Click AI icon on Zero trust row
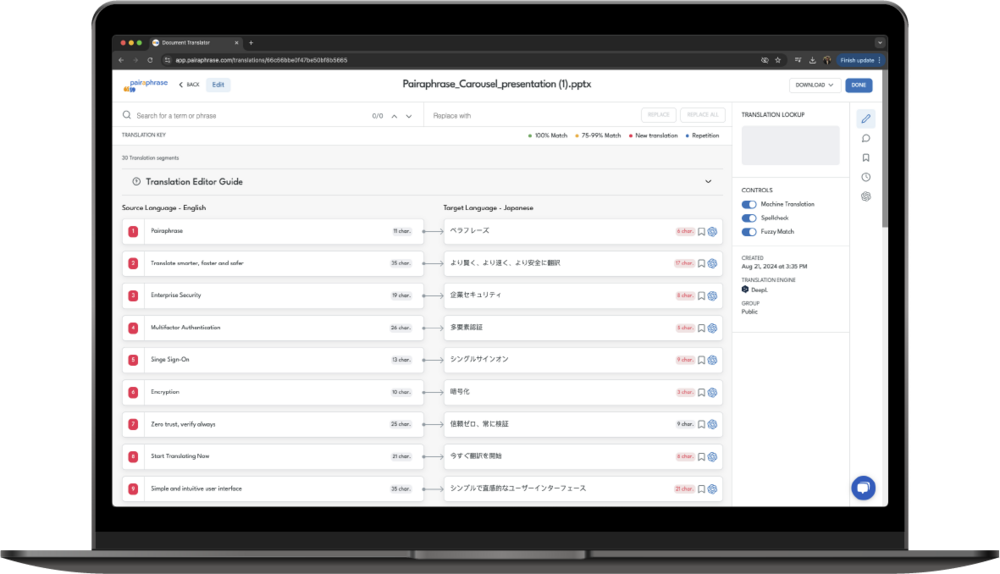This screenshot has width=1000, height=574. [x=712, y=424]
